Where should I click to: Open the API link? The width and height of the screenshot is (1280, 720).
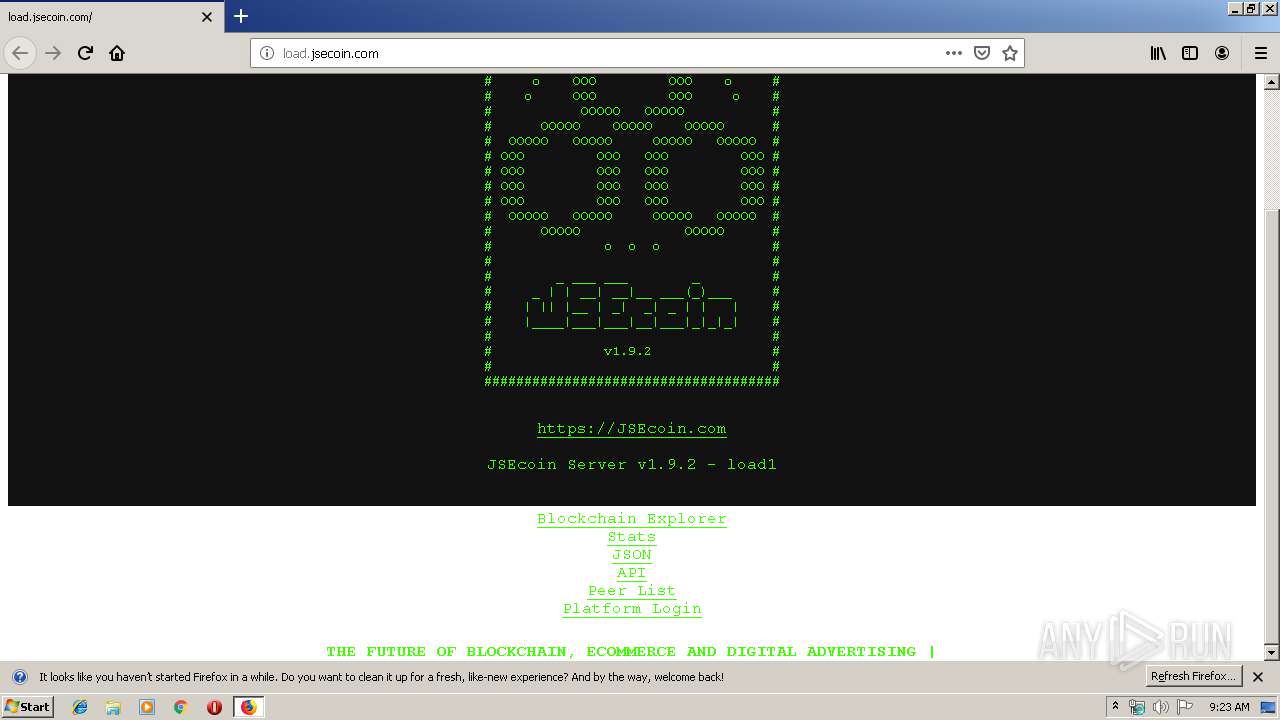(632, 572)
